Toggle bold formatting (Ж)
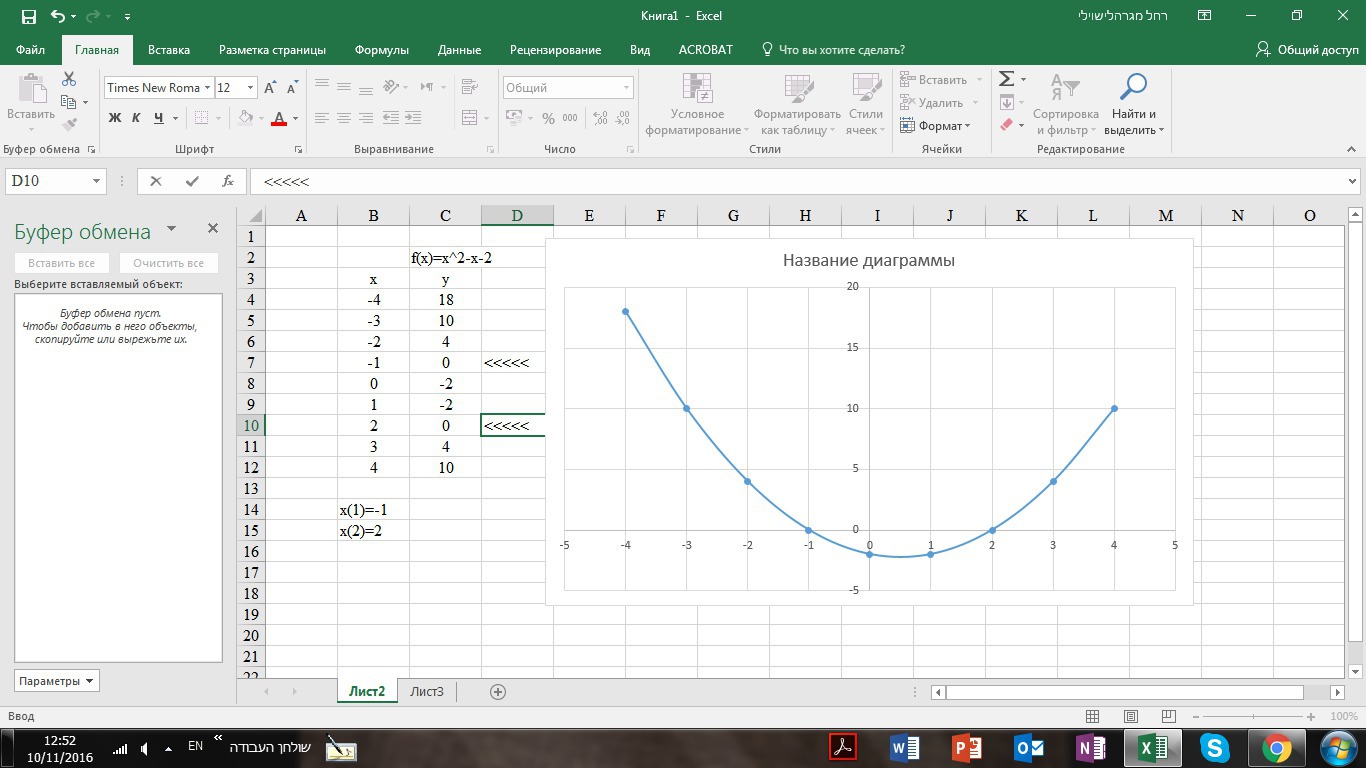 [114, 118]
